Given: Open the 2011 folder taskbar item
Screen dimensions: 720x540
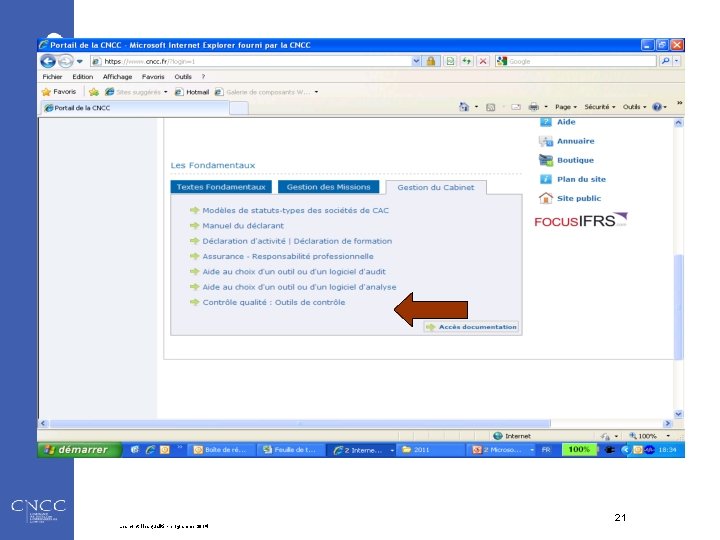Looking at the screenshot, I should tap(432, 450).
